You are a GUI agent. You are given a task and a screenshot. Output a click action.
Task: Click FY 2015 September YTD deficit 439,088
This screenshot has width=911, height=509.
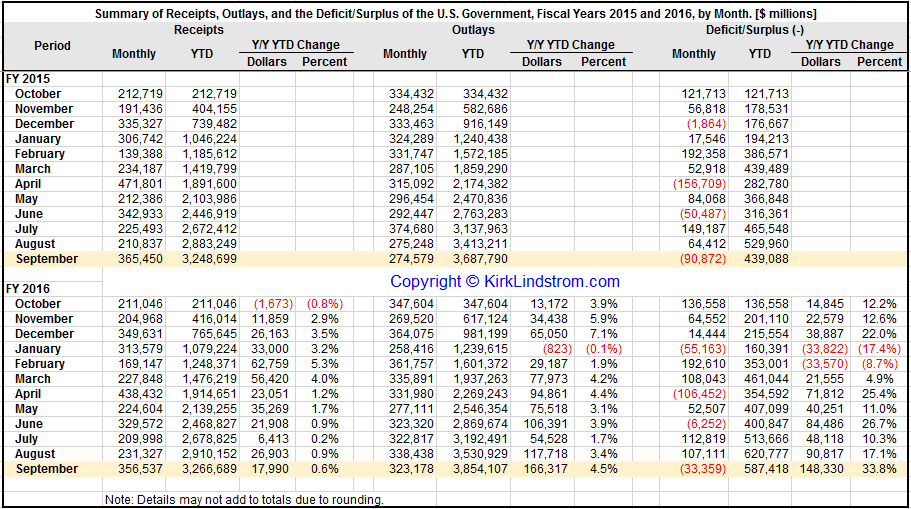[766, 259]
